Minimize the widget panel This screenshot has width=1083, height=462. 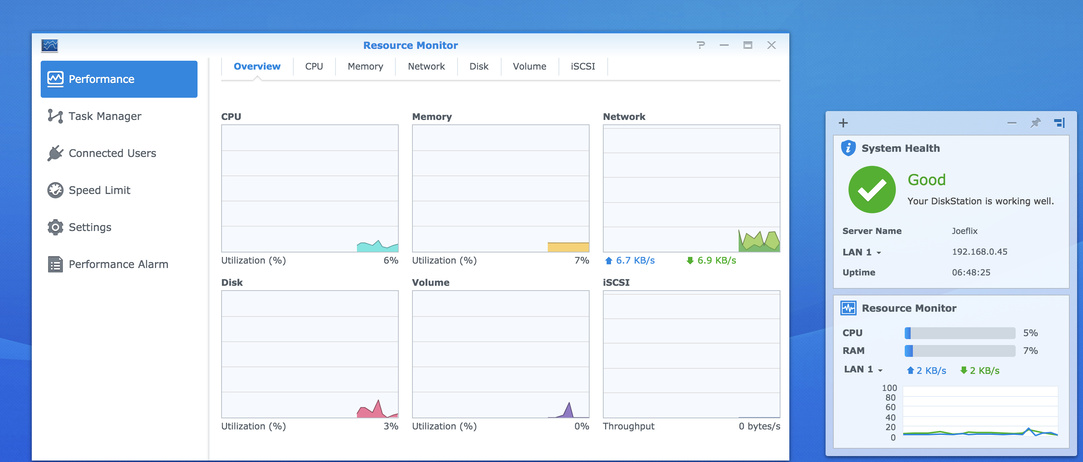click(x=1012, y=123)
